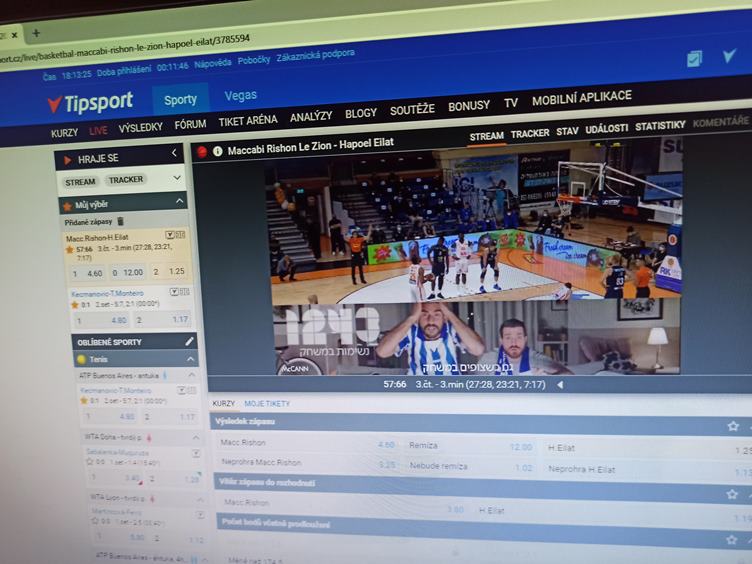Click the Tipsport logo
Screen dimensions: 752x564
click(x=90, y=102)
